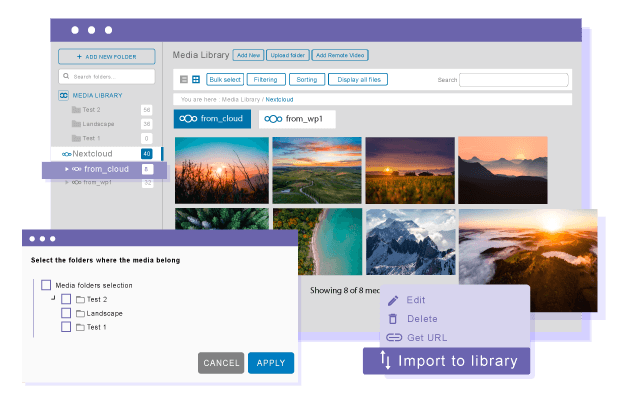Click the Nextcloud logo on from_cloud tile
630x397 pixels.
point(188,119)
